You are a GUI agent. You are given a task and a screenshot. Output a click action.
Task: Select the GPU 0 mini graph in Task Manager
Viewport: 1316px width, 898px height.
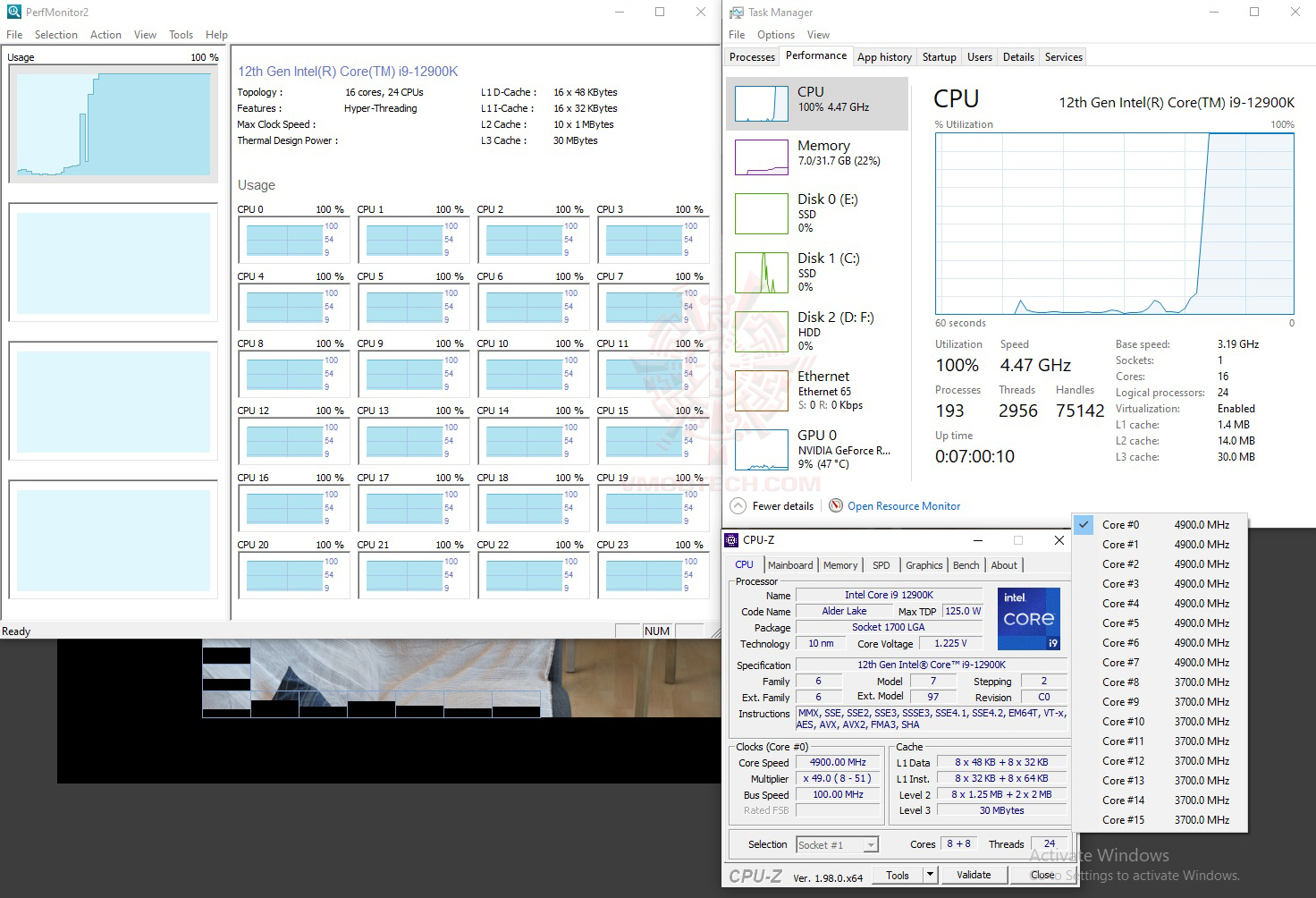tap(761, 450)
